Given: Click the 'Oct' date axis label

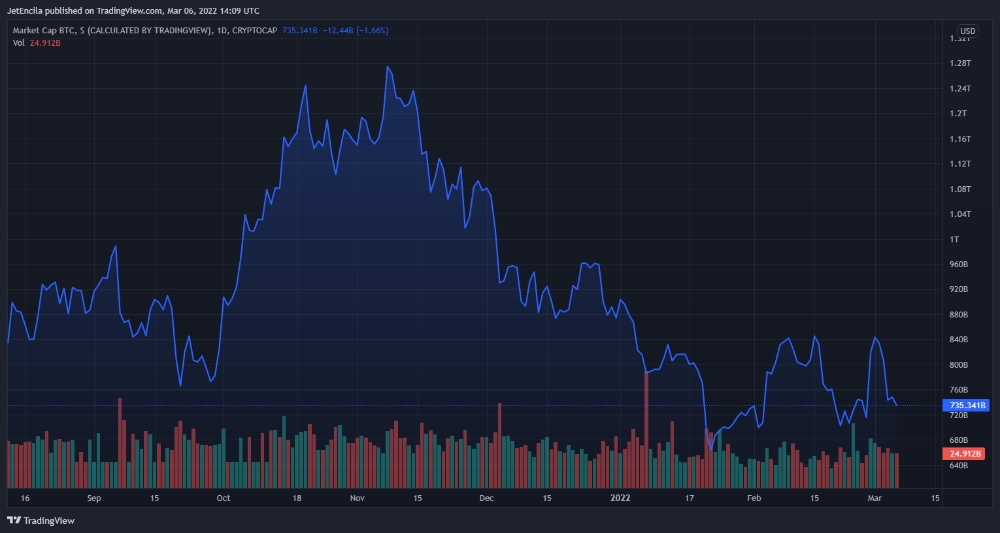Looking at the screenshot, I should [223, 498].
